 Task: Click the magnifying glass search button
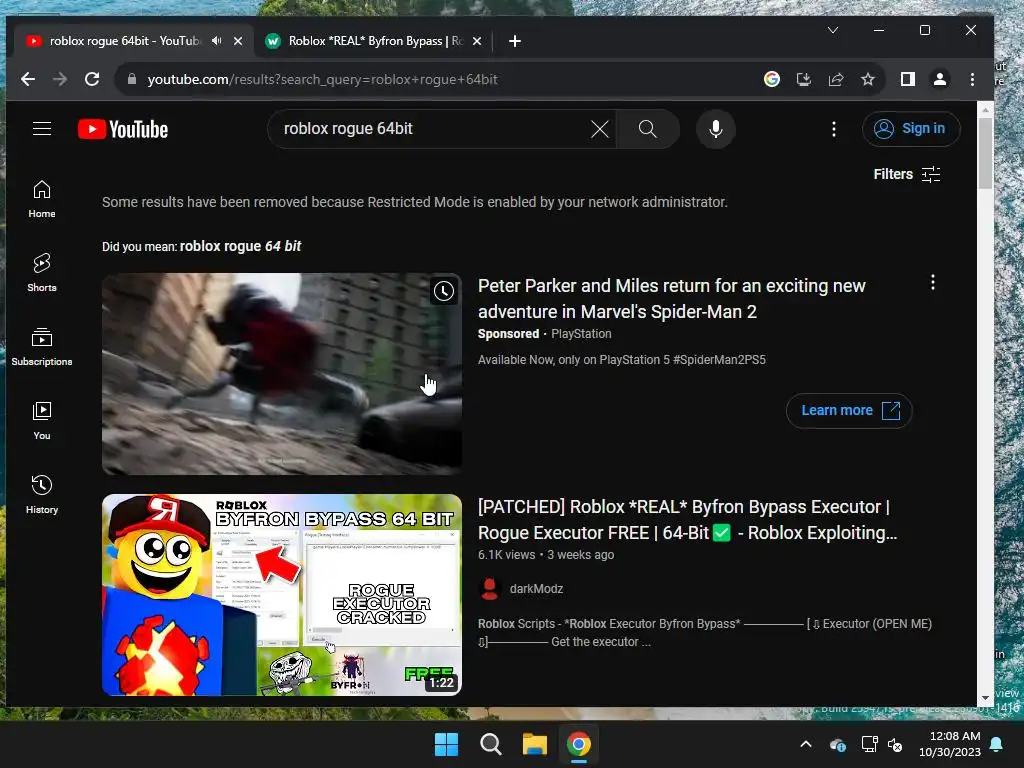click(x=647, y=129)
